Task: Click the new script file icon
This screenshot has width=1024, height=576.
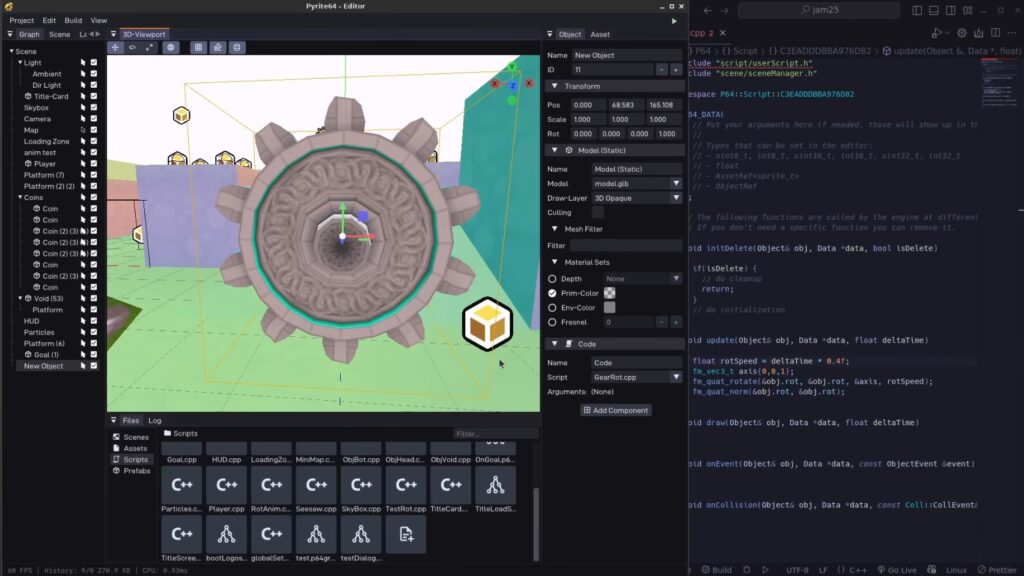Action: pos(406,536)
